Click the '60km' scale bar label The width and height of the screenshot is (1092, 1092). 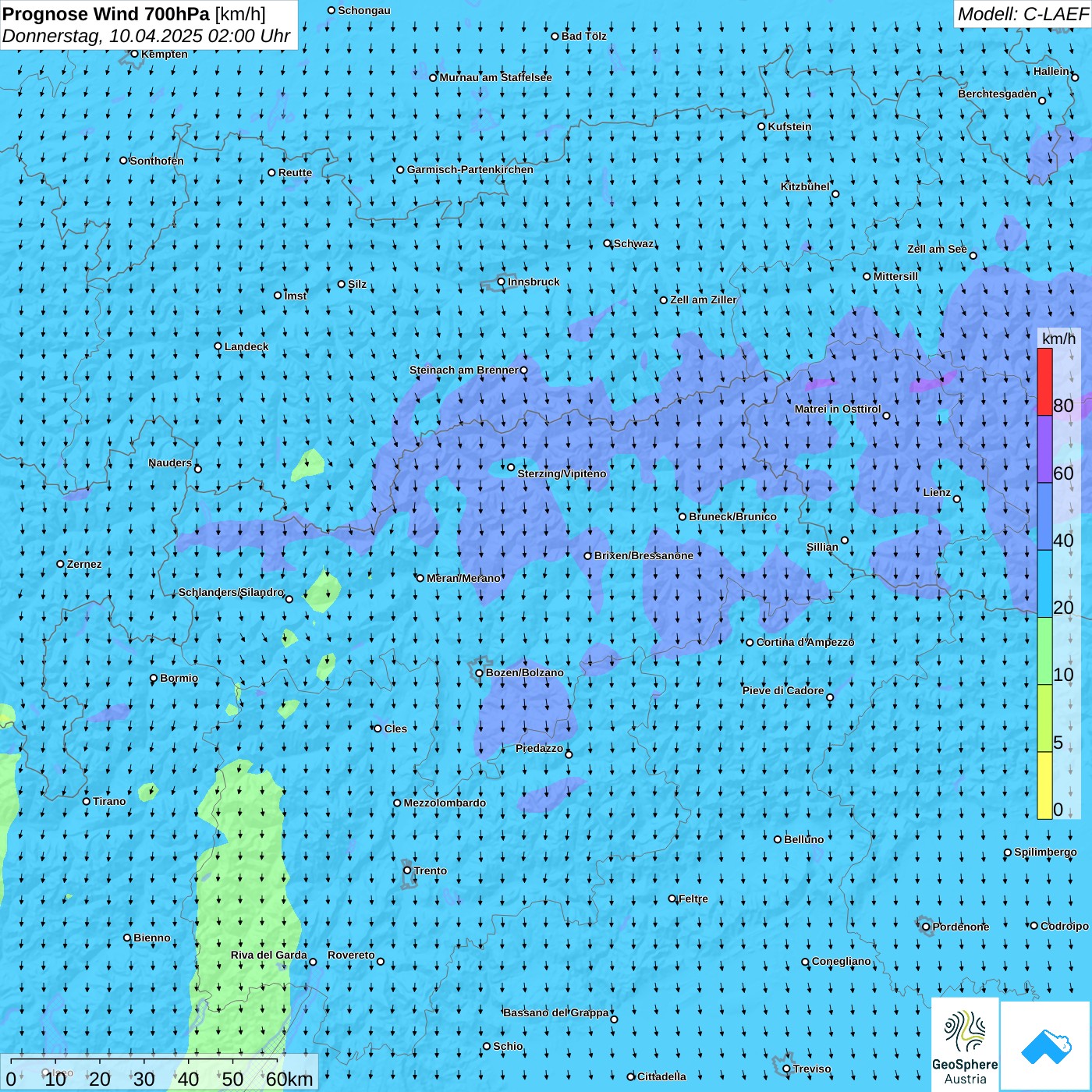pos(289,1079)
